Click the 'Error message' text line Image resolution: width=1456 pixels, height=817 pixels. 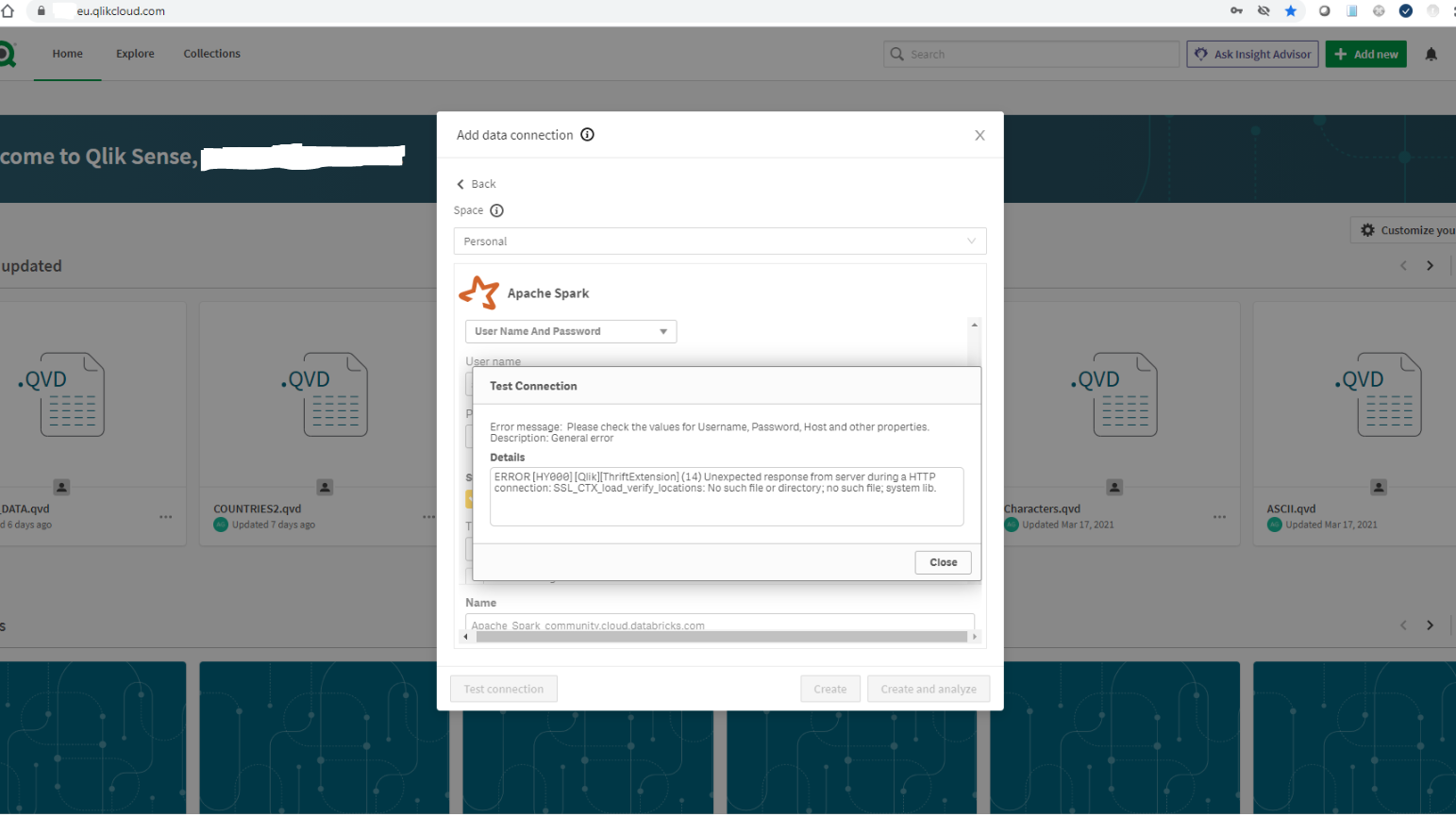710,427
